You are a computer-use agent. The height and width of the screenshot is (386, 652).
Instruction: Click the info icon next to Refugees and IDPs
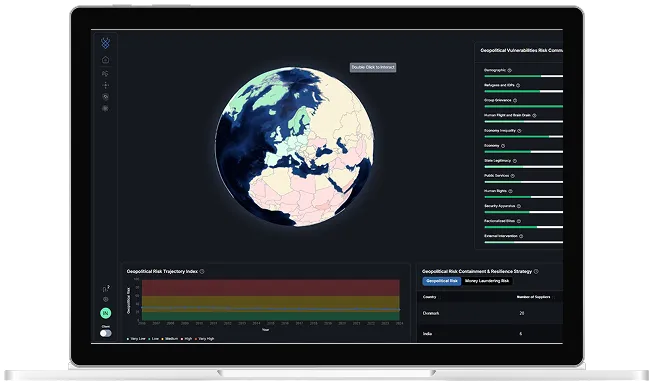[518, 85]
